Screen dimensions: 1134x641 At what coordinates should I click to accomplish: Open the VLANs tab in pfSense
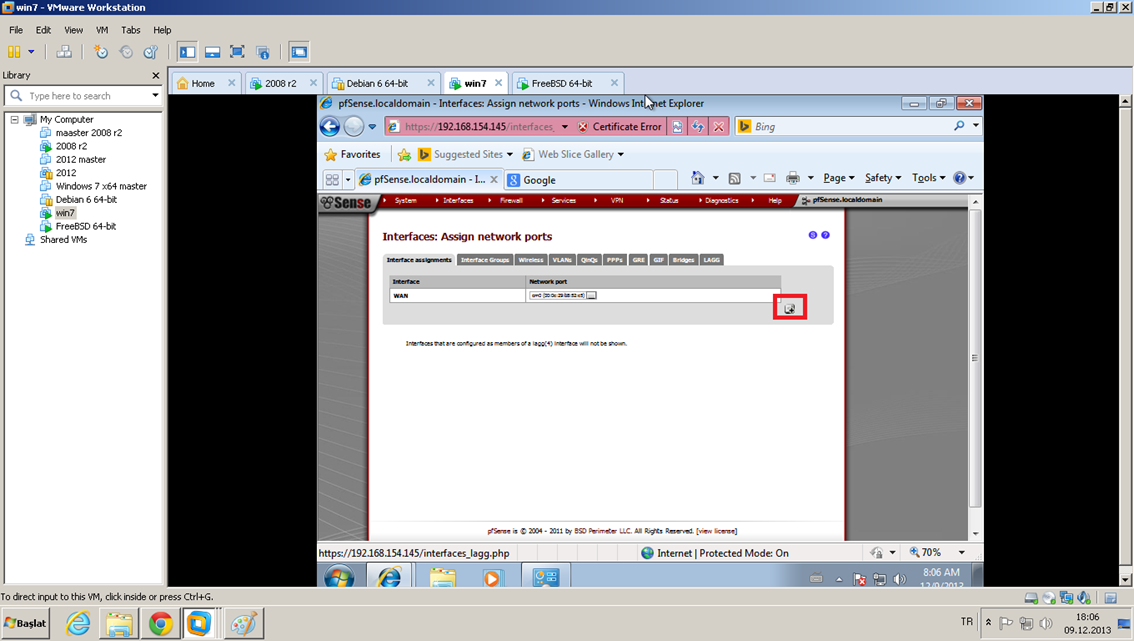(x=562, y=260)
